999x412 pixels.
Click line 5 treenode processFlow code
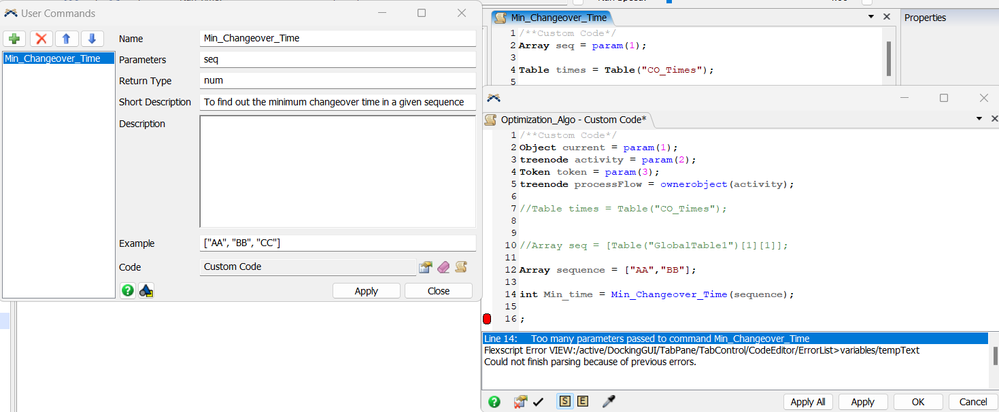pos(656,184)
